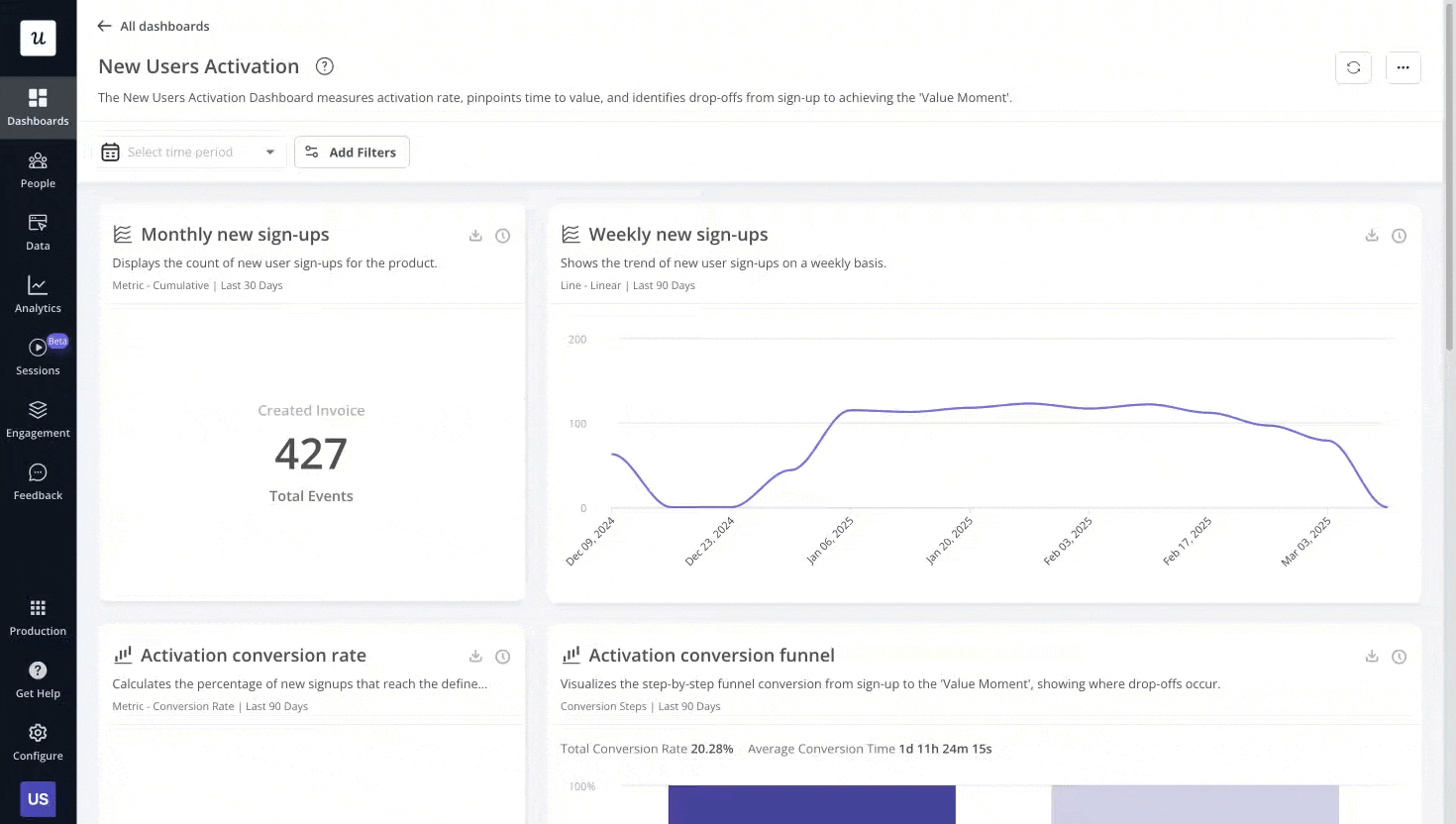Image resolution: width=1456 pixels, height=824 pixels.
Task: Download the Weekly new sign-ups chart
Action: tap(1372, 236)
